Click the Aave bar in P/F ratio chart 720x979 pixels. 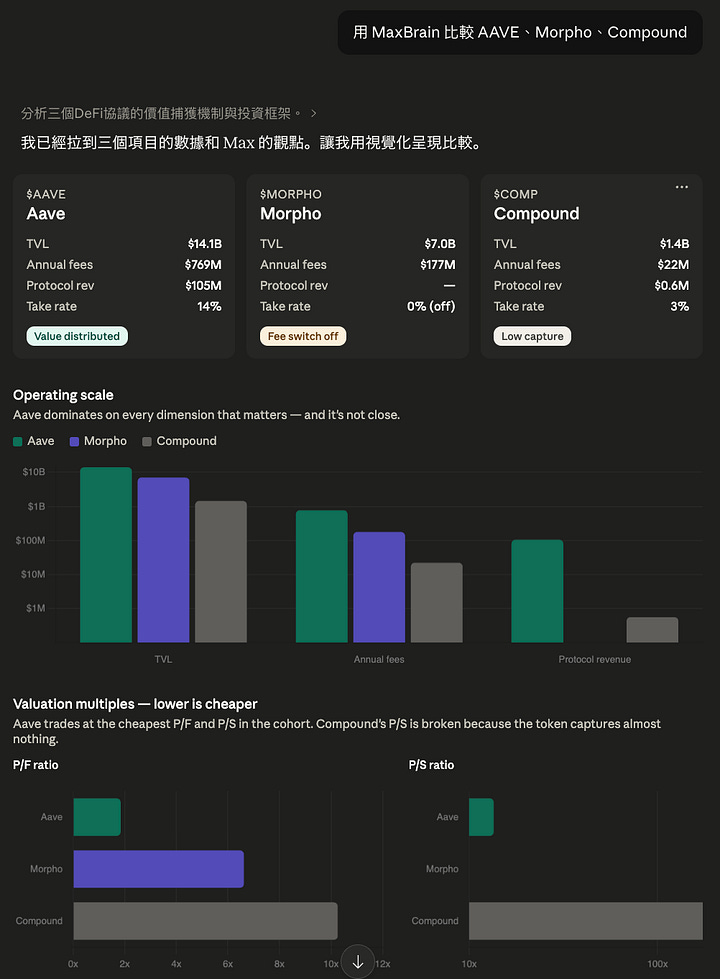click(97, 817)
